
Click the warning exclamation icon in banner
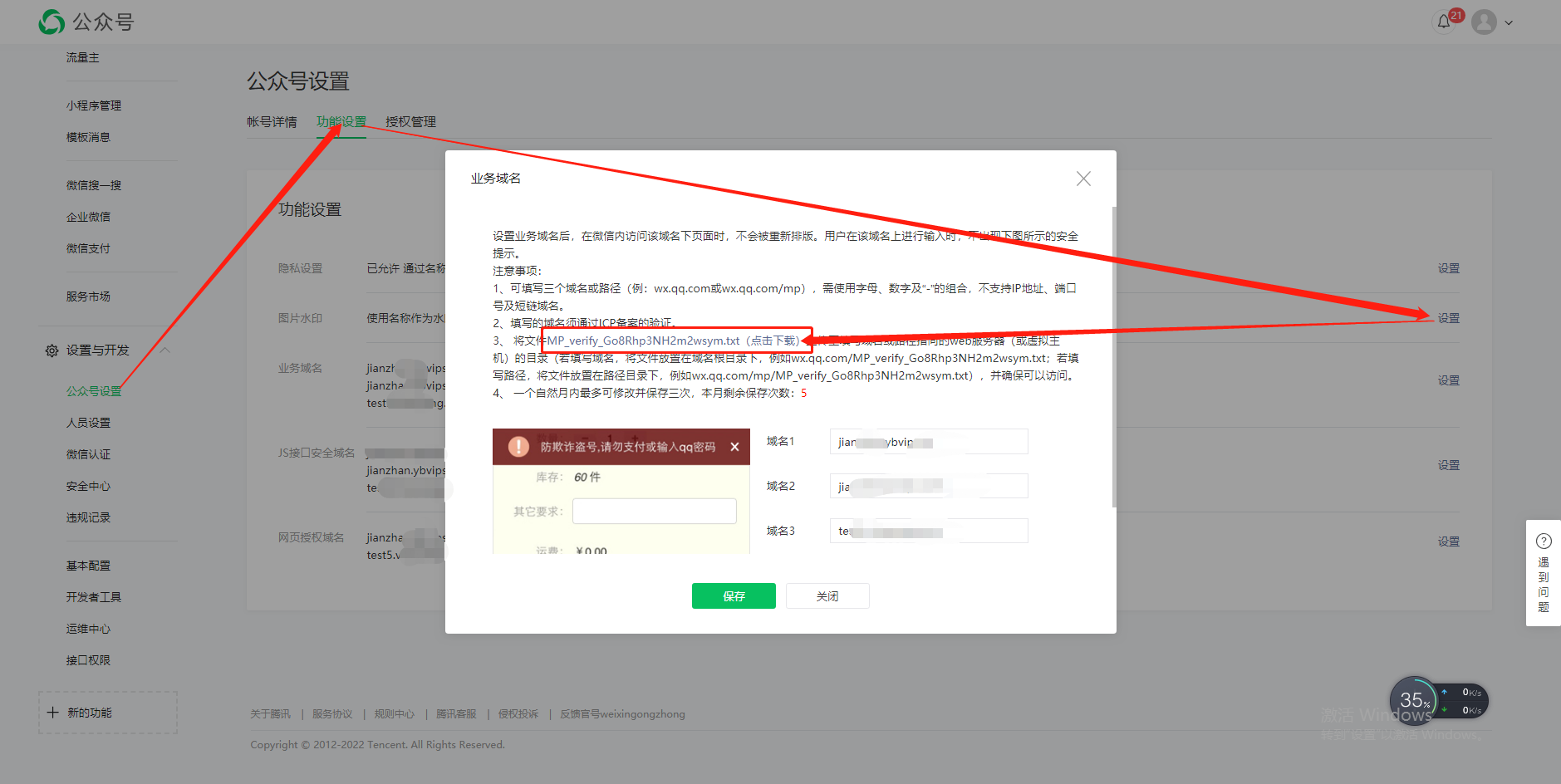[x=518, y=447]
